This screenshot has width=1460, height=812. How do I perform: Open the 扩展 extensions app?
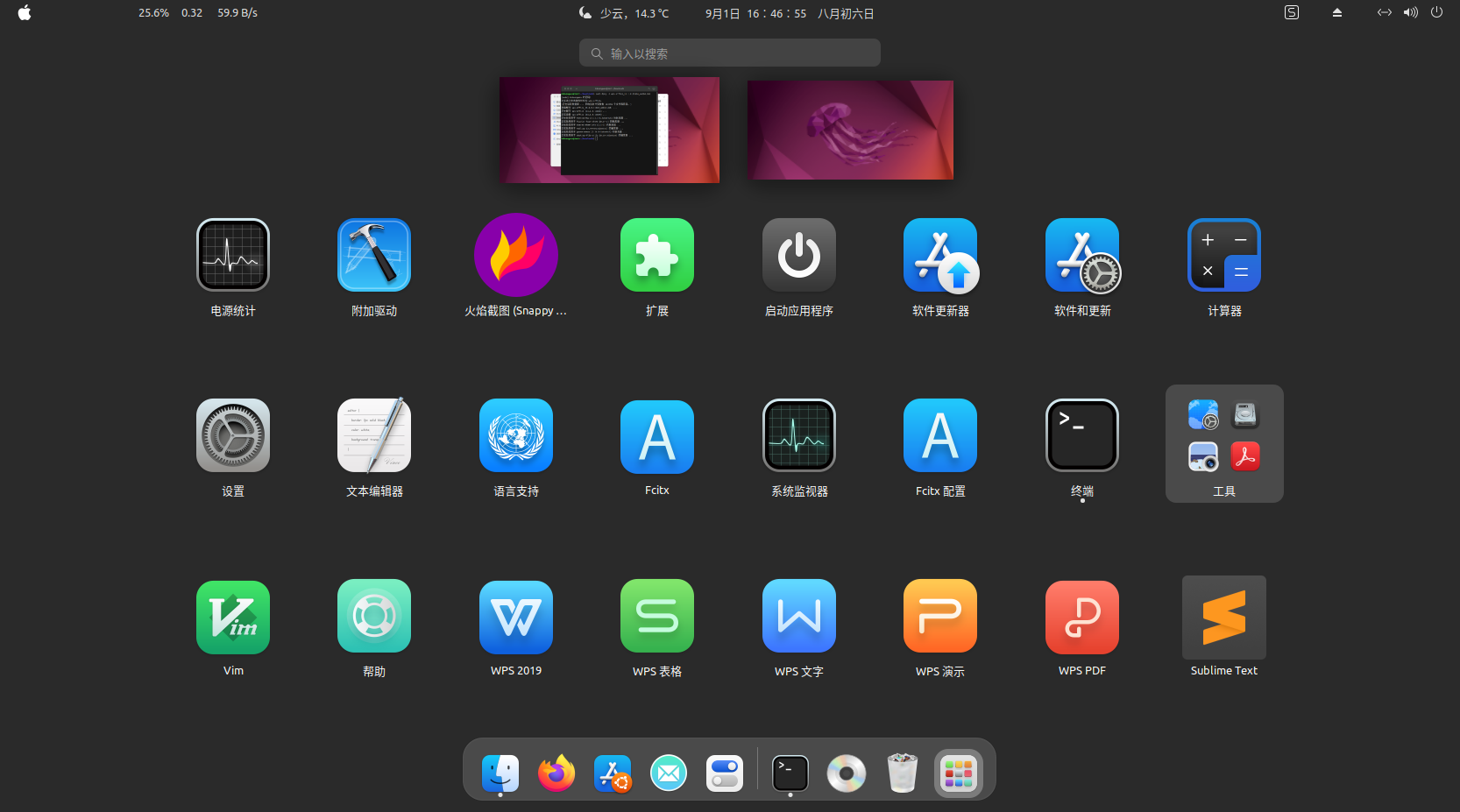click(x=657, y=255)
